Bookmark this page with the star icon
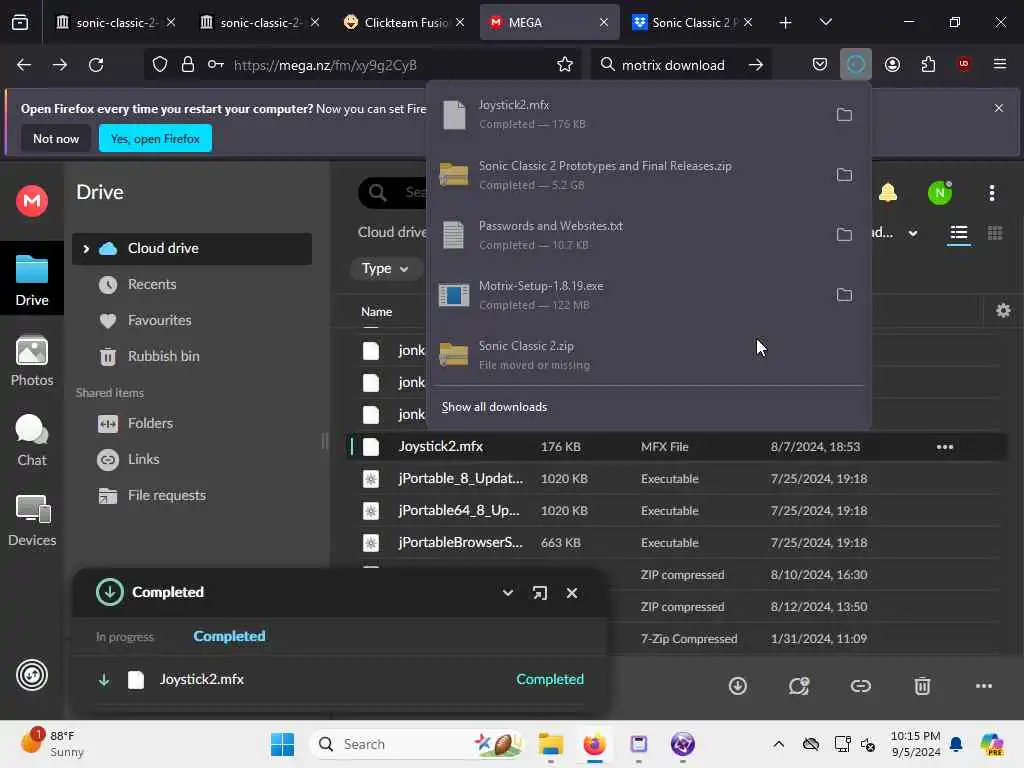 [564, 64]
